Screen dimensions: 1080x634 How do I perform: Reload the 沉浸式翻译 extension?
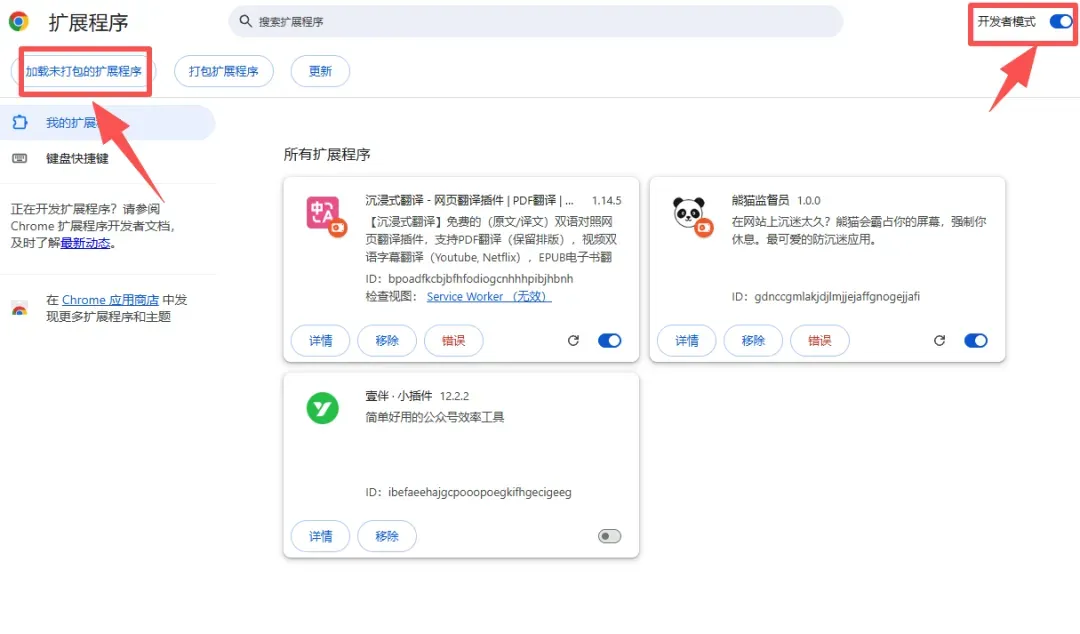coord(573,340)
